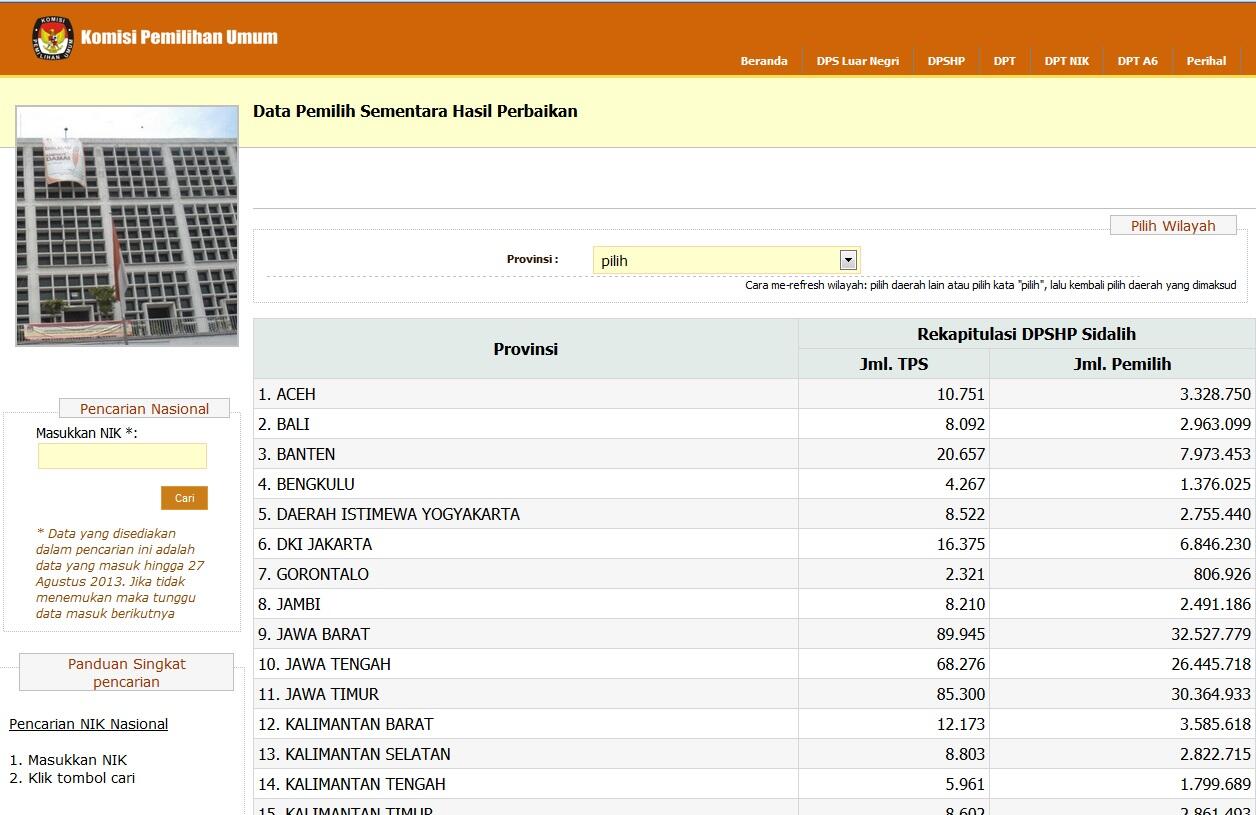Click voter count 32.527.779
This screenshot has width=1256, height=815.
click(1211, 634)
